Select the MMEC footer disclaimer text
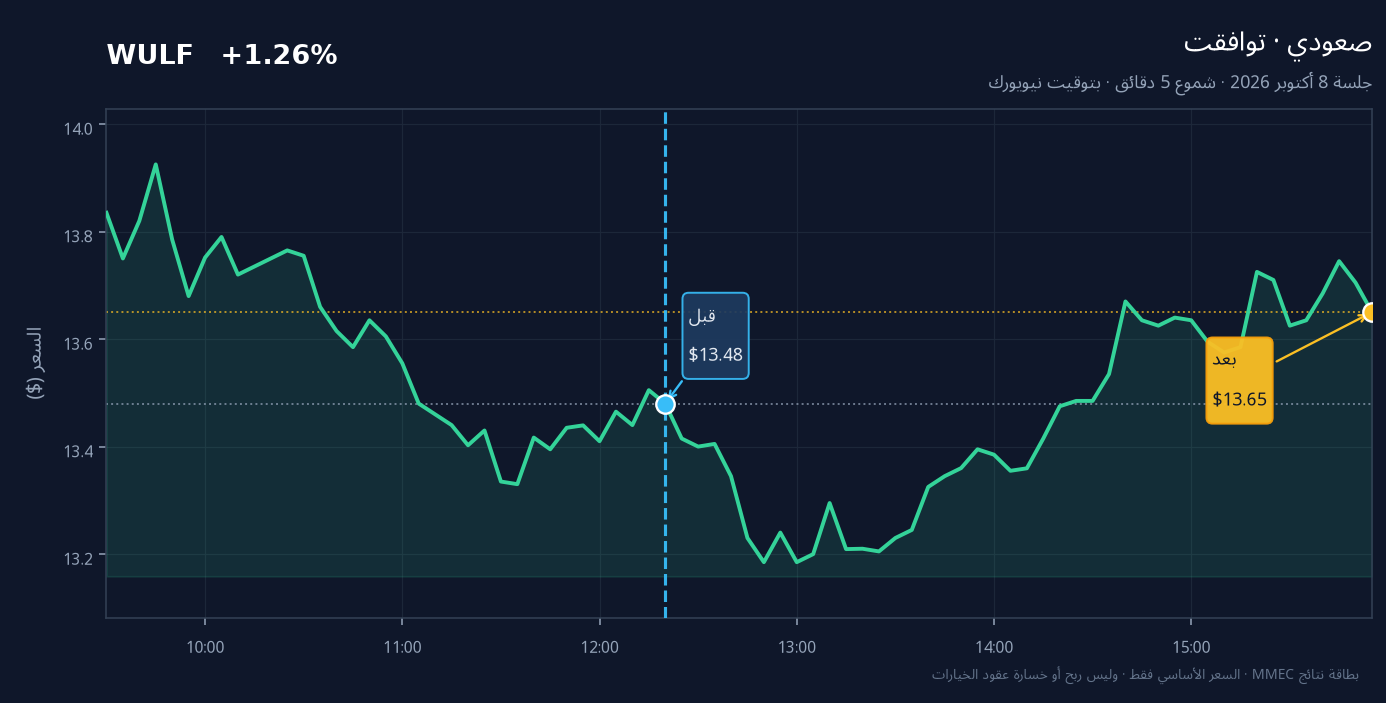Viewport: 1386px width, 703px height. 1145,675
